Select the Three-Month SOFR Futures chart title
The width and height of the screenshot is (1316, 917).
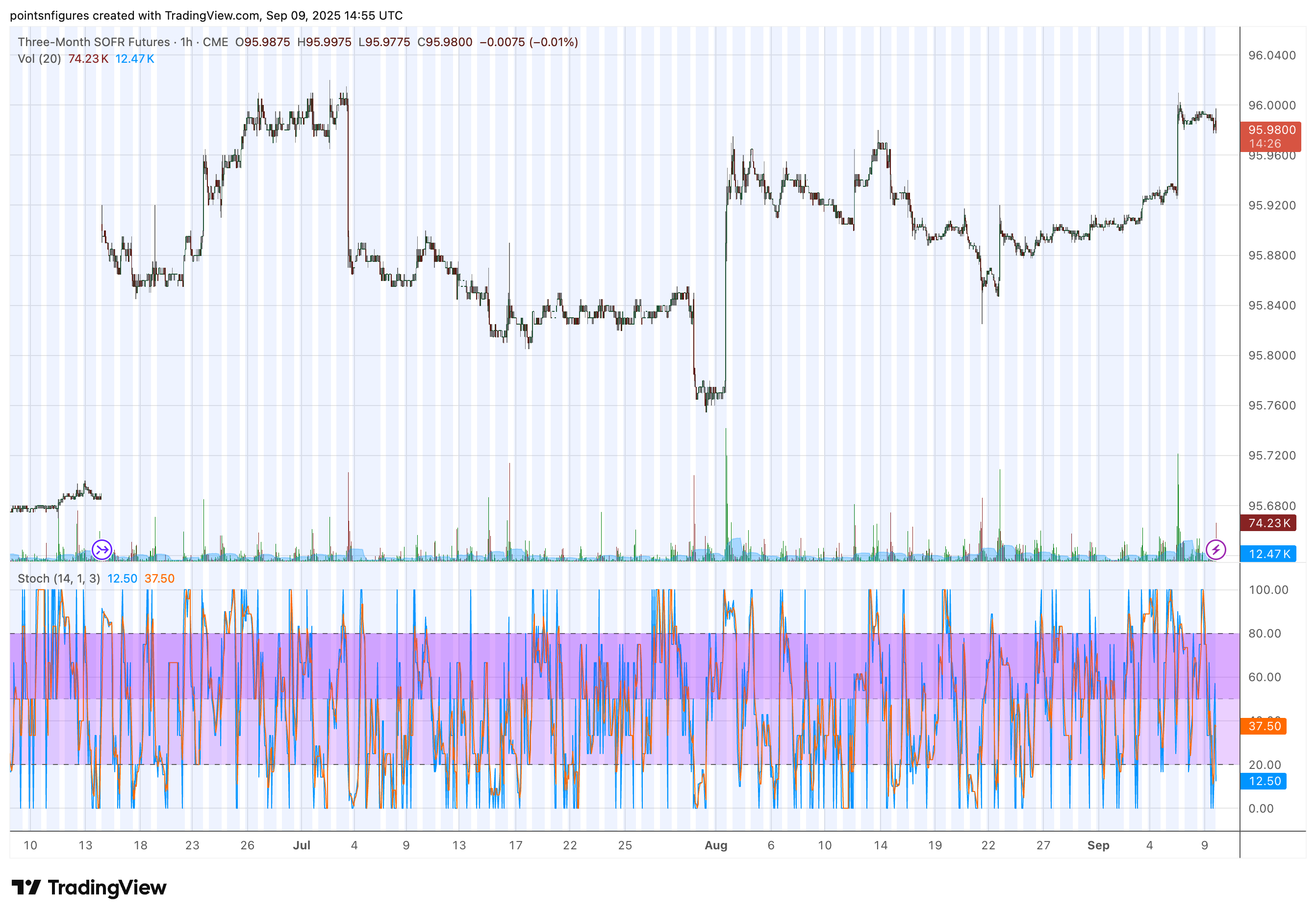tap(94, 42)
